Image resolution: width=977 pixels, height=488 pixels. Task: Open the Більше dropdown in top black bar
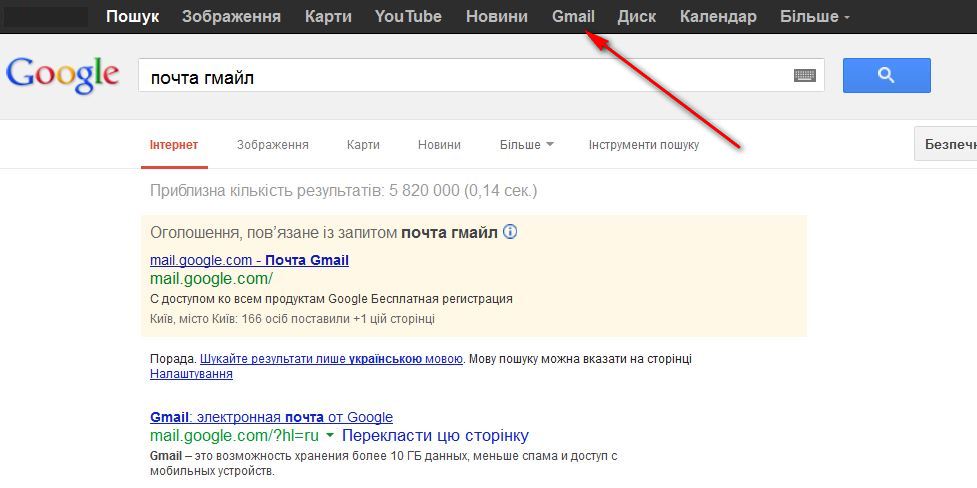pyautogui.click(x=814, y=17)
